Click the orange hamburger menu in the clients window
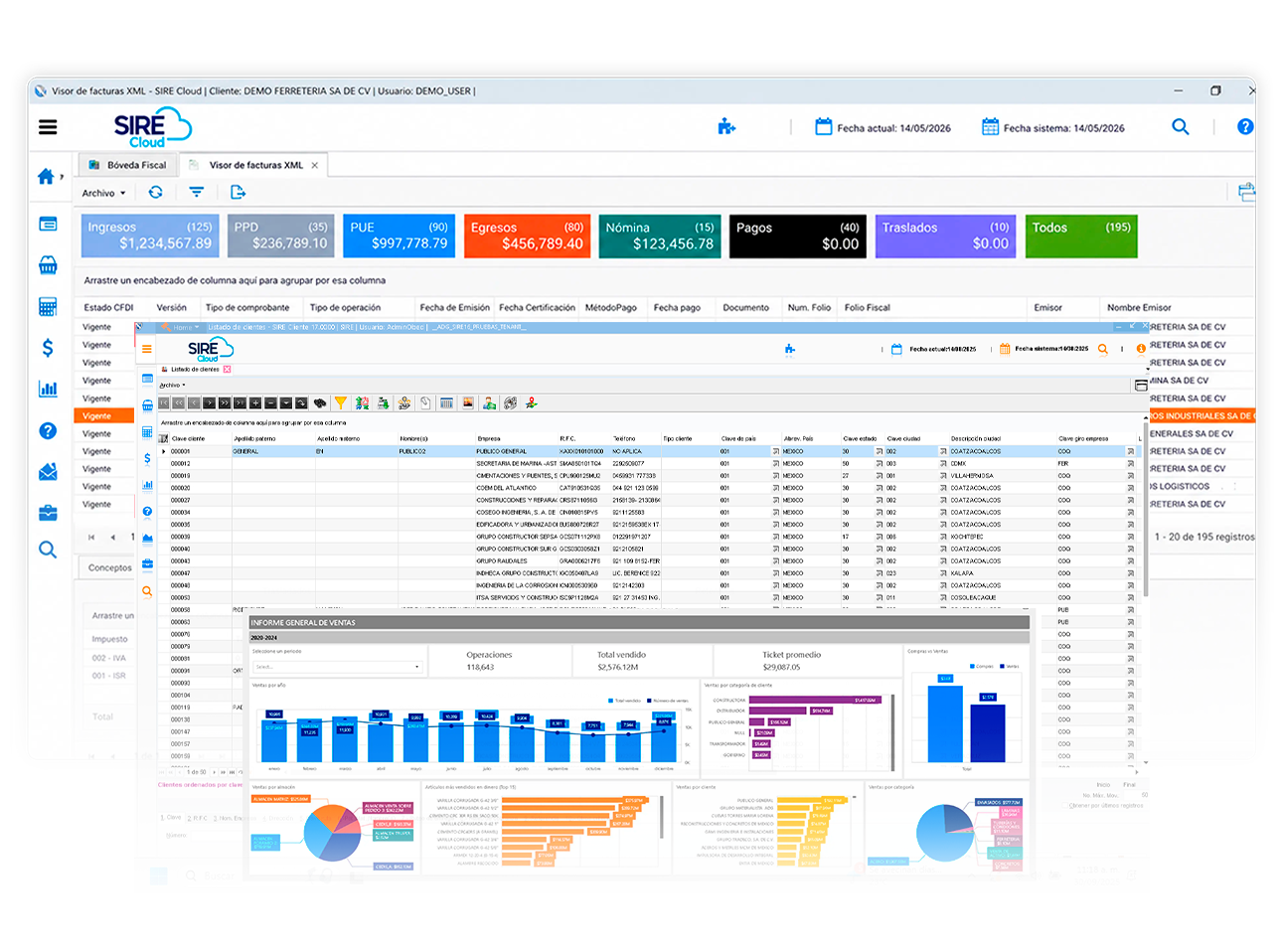1284x952 pixels. click(x=146, y=349)
